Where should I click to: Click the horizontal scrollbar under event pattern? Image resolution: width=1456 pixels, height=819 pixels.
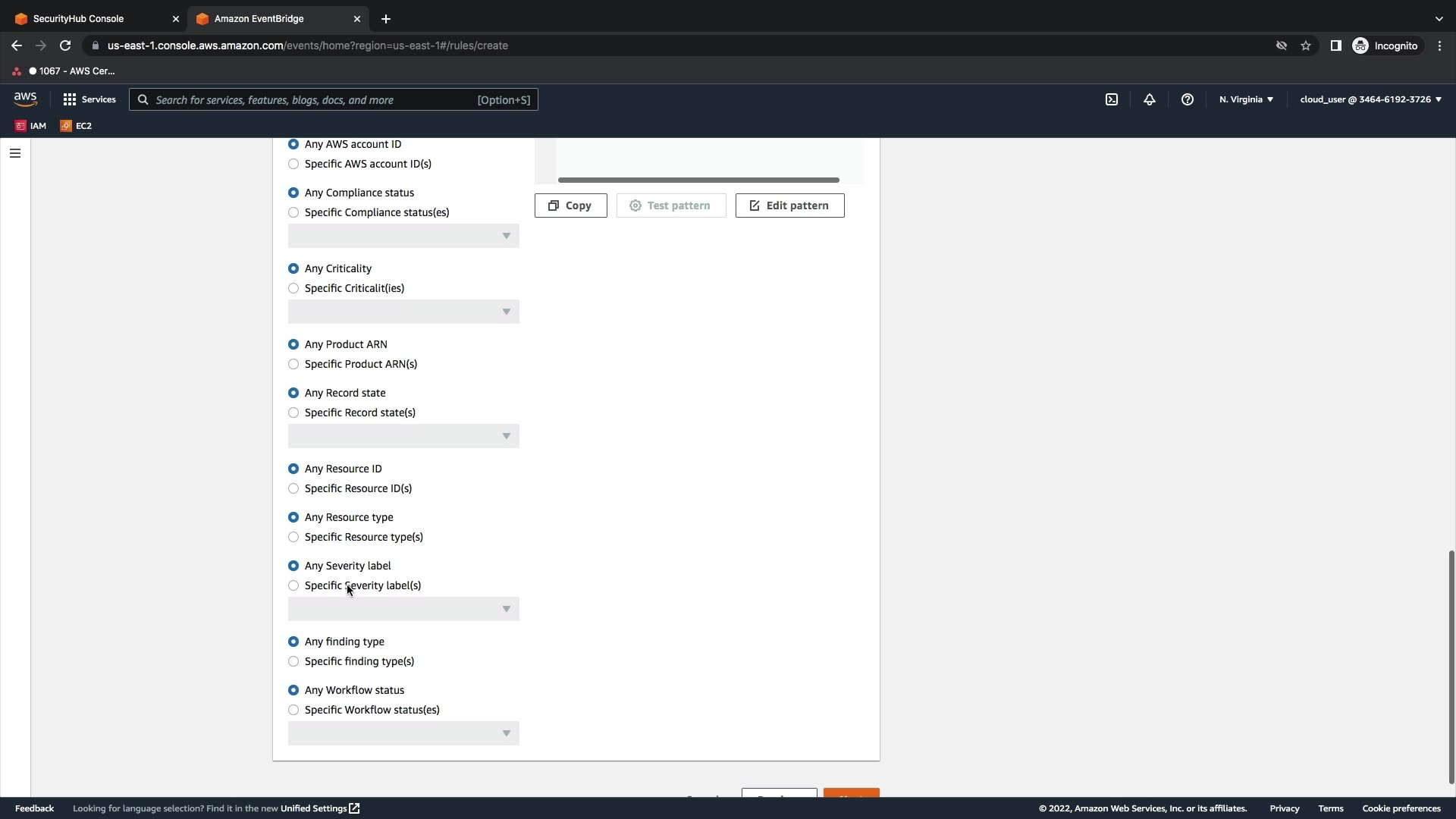698,180
